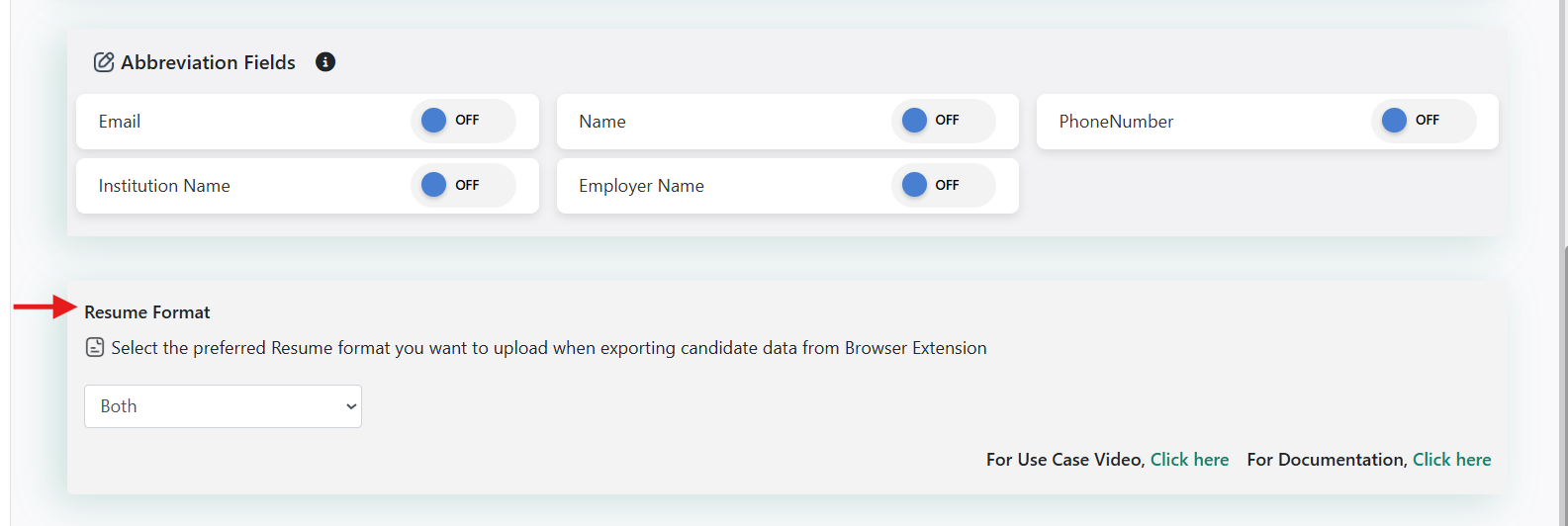Click the Abbreviation Fields section heading
This screenshot has height=526, width=1568.
point(208,62)
